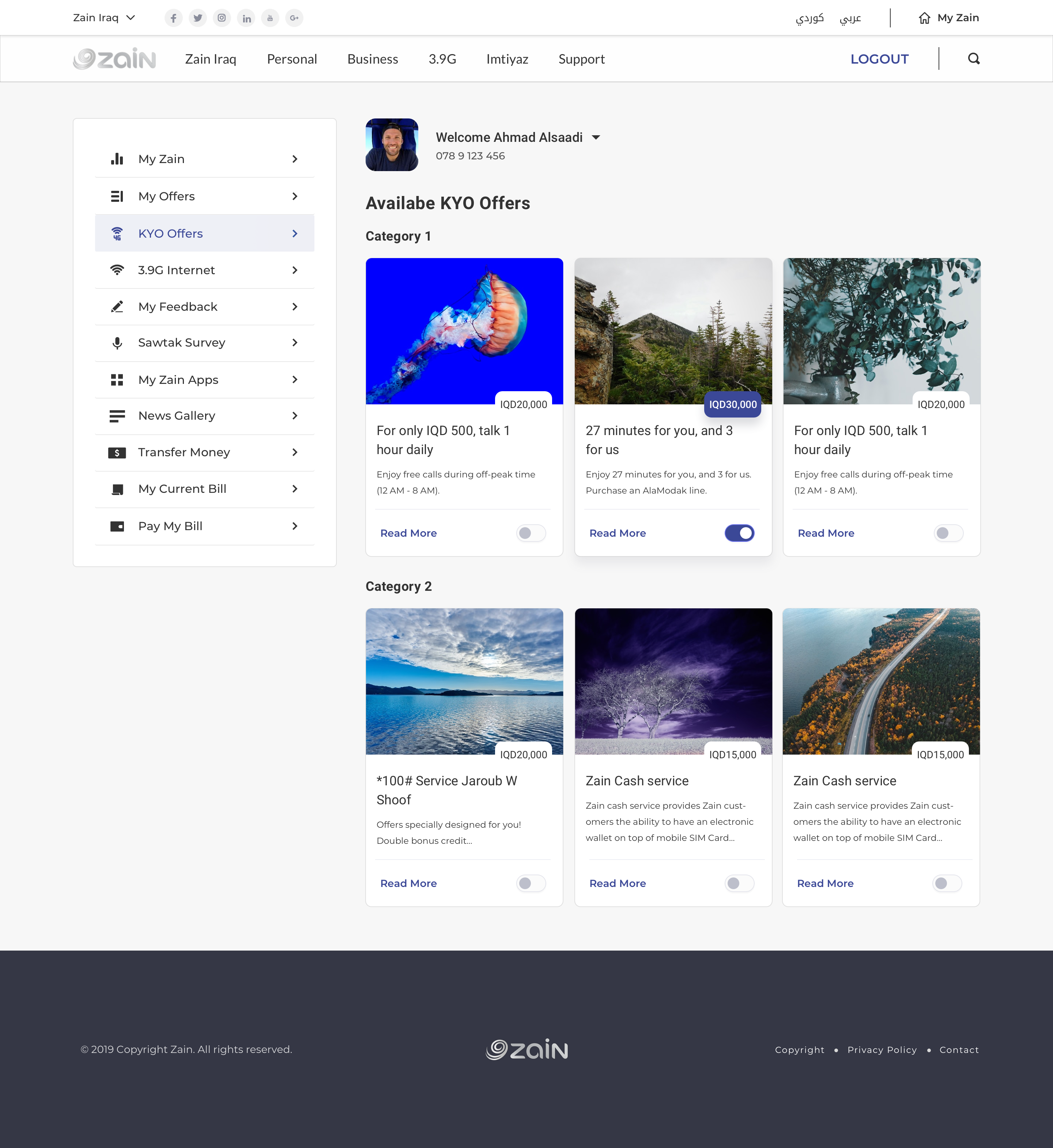Select News Gallery sidebar entry
Image resolution: width=1053 pixels, height=1148 pixels.
point(204,416)
